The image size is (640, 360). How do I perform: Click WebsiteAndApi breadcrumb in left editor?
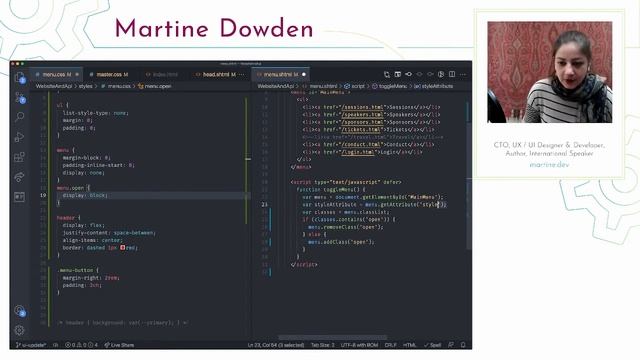coord(53,86)
